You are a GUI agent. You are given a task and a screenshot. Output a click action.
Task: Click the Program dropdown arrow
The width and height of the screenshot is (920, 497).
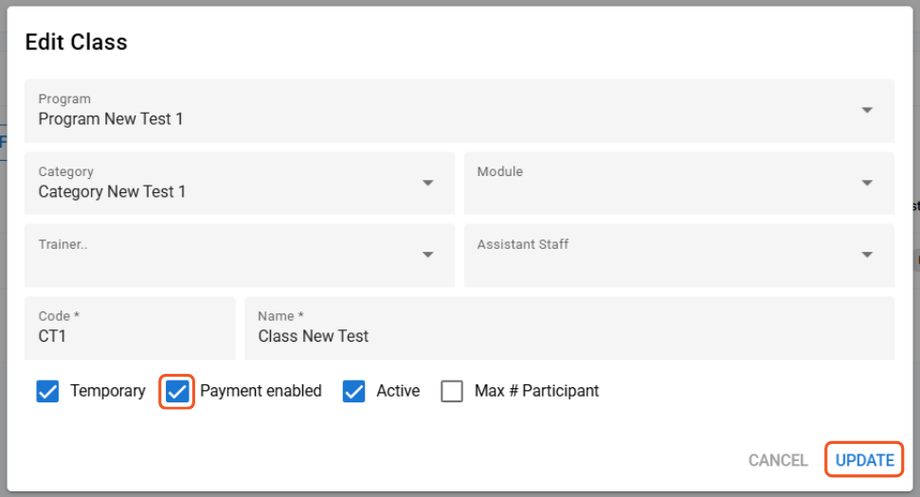tap(867, 110)
